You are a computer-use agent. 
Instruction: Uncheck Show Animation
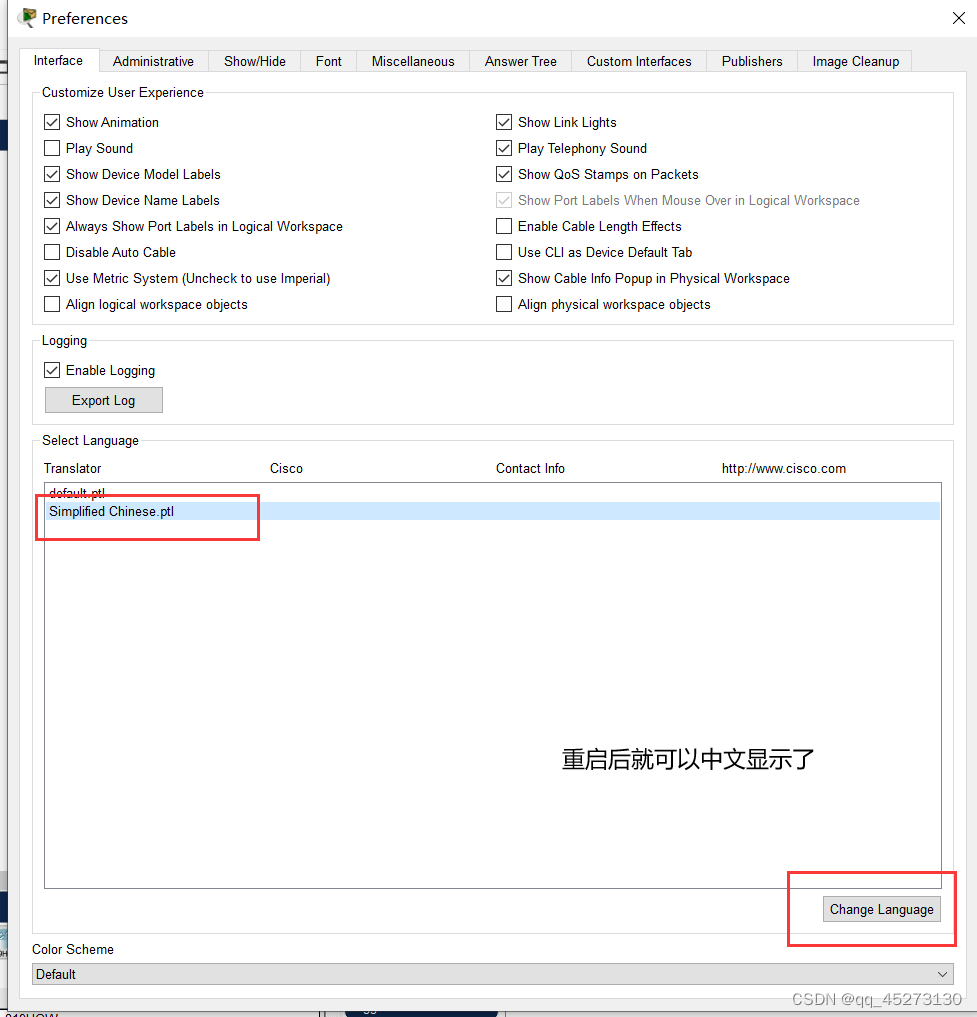click(x=52, y=122)
